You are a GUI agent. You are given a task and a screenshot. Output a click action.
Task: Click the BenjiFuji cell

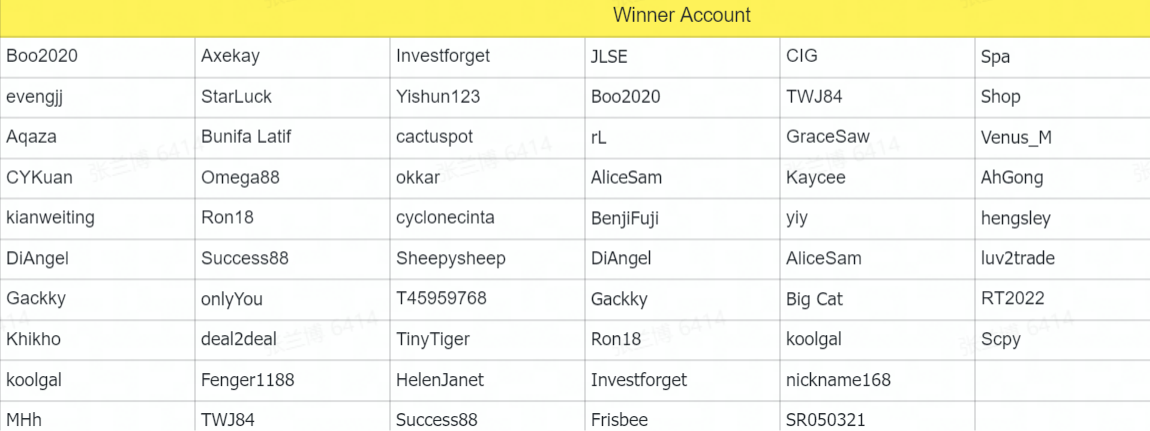[682, 218]
